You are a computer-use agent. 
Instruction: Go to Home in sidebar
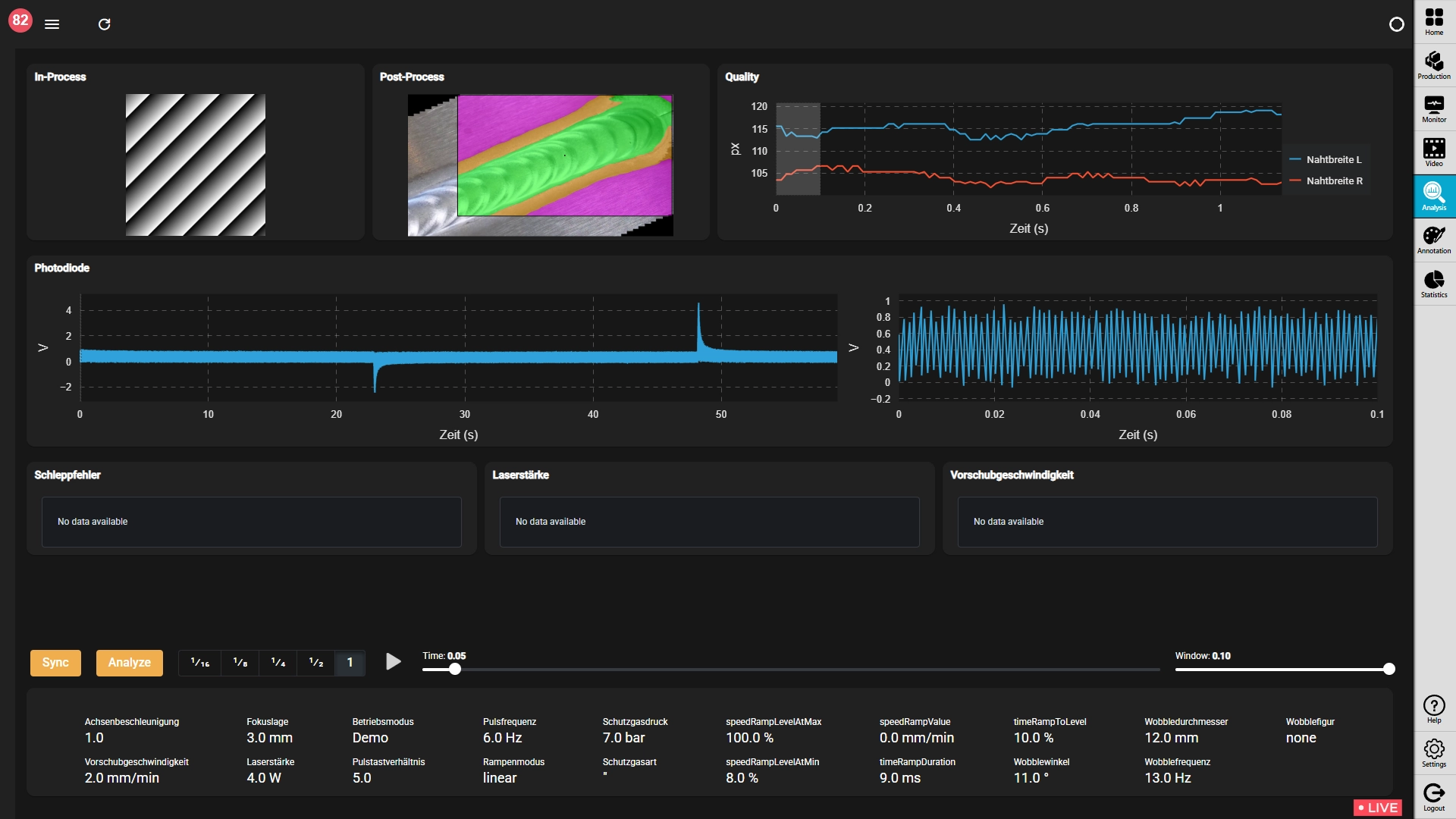click(x=1434, y=21)
